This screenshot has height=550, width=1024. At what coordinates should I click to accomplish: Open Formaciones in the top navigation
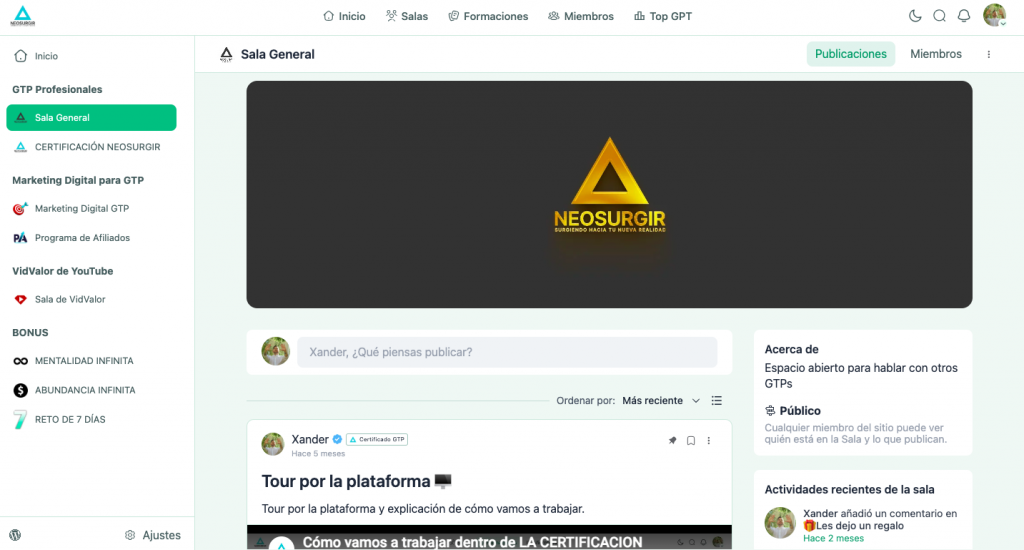[488, 16]
